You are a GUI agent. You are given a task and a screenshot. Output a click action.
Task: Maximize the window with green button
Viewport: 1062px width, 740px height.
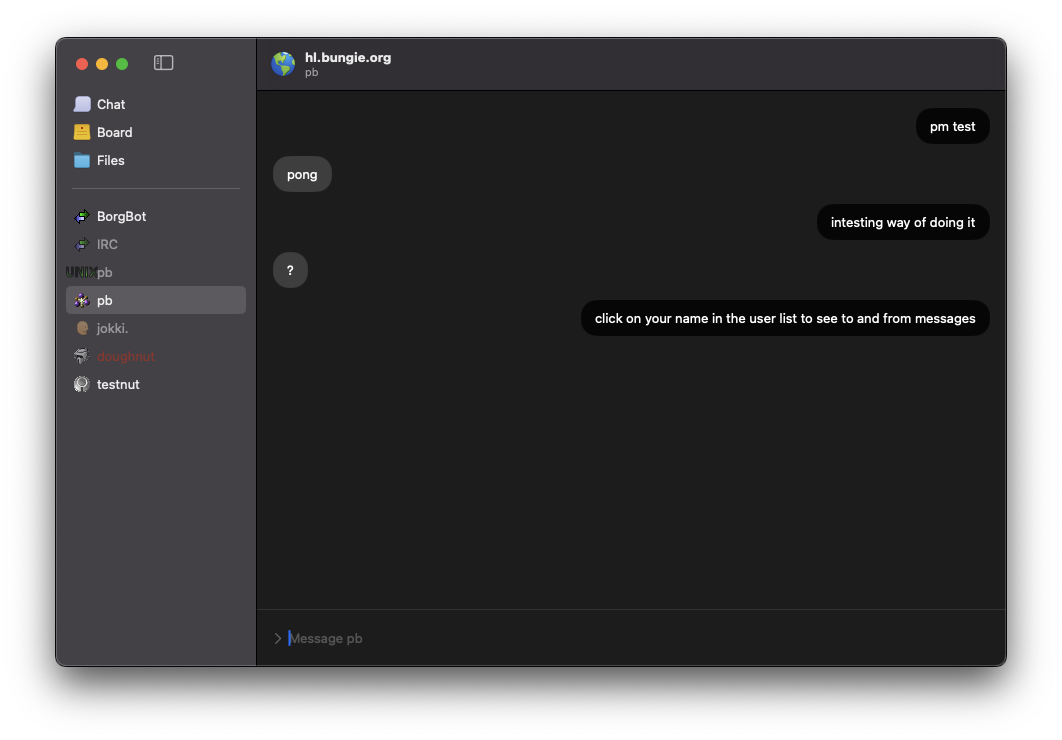(x=122, y=64)
